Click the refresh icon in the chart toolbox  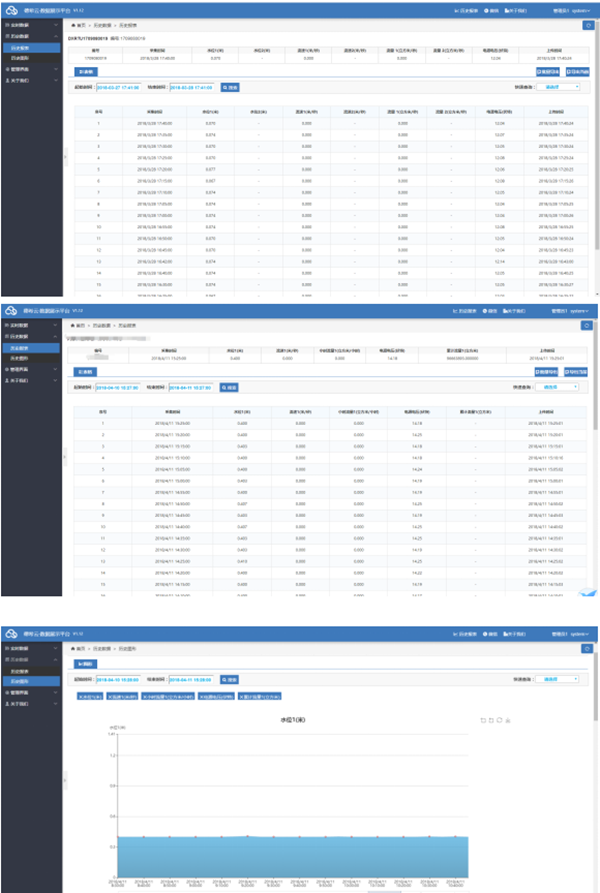(499, 719)
